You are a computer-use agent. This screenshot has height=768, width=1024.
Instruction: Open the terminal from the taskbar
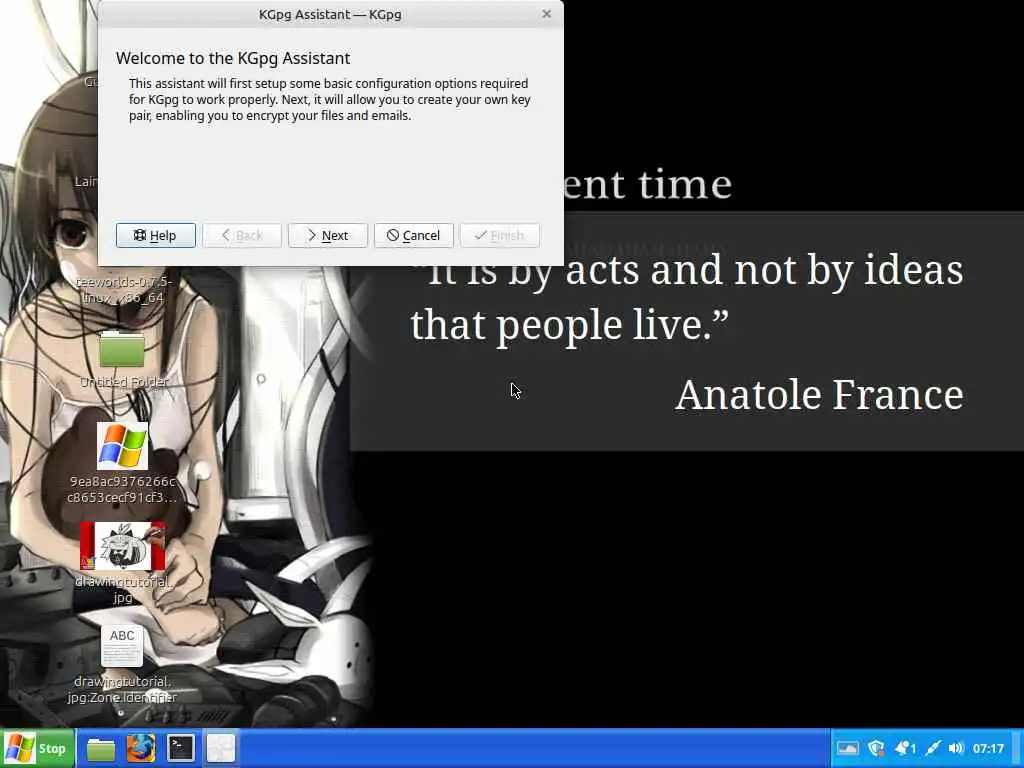(x=180, y=748)
